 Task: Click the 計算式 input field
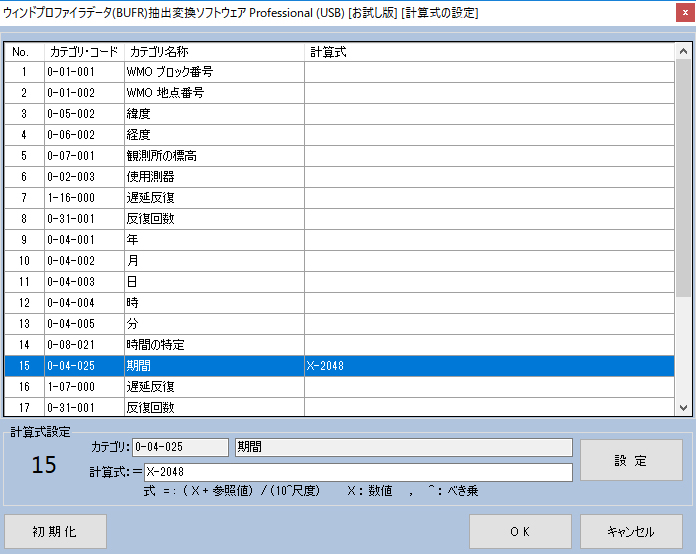tap(358, 472)
